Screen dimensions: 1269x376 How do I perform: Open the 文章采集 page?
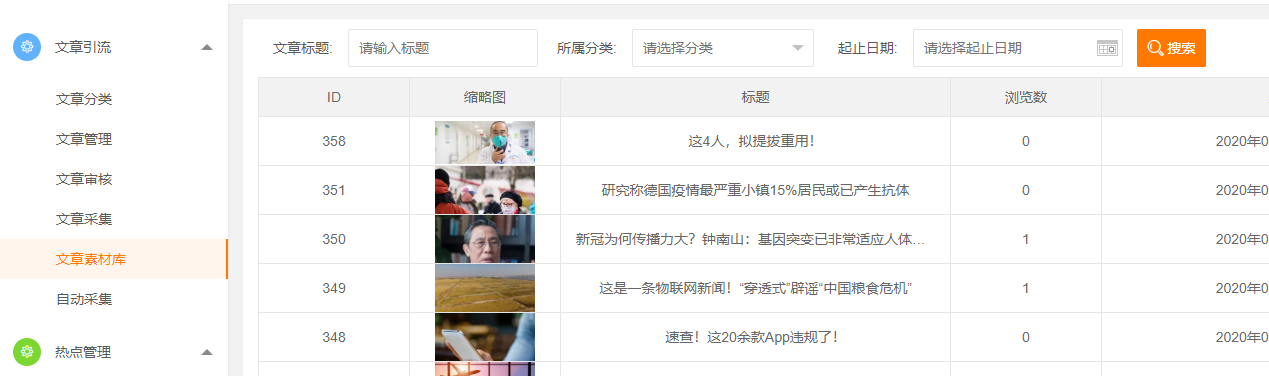pos(84,219)
